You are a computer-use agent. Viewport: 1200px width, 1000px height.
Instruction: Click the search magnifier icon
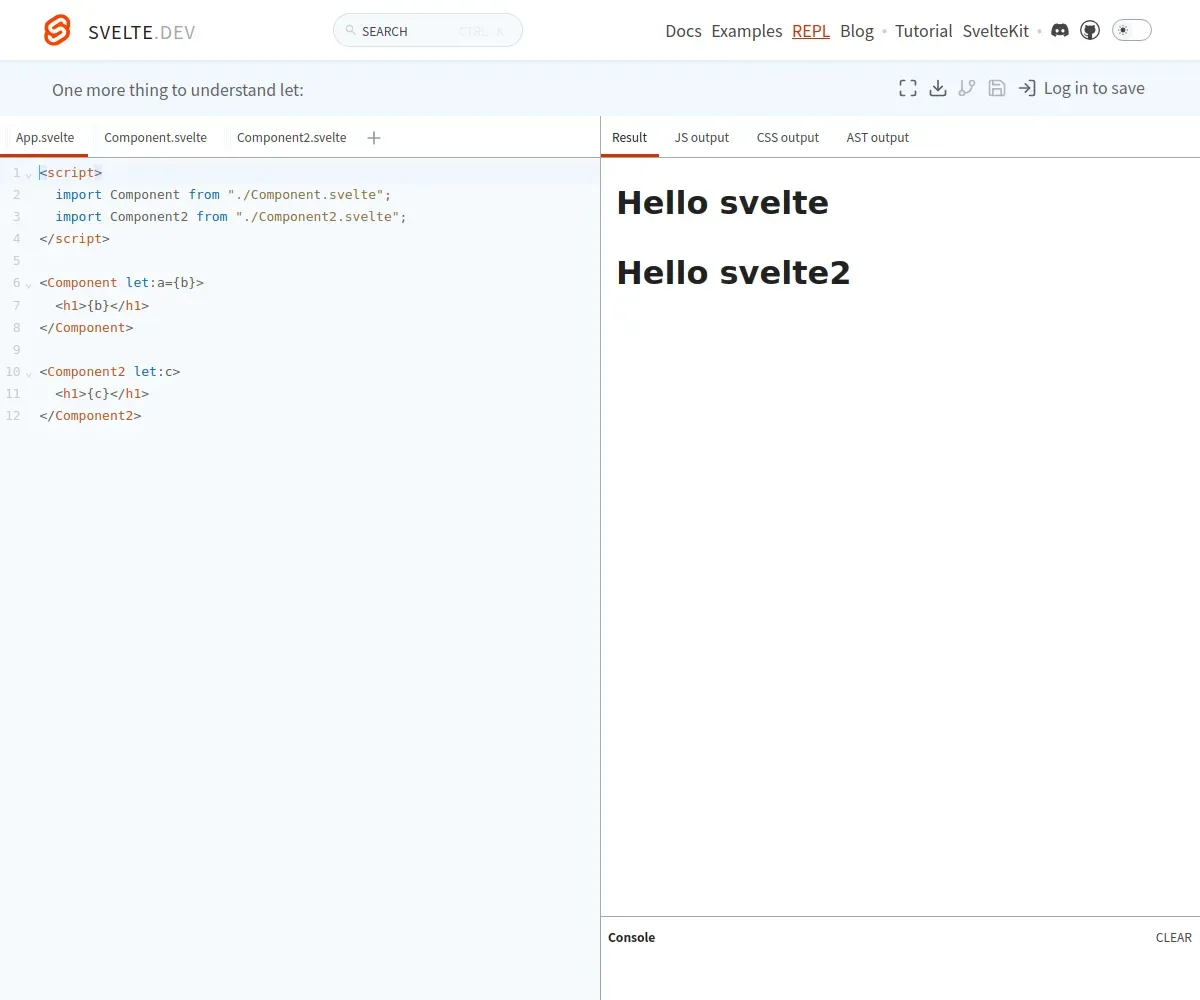pyautogui.click(x=350, y=31)
